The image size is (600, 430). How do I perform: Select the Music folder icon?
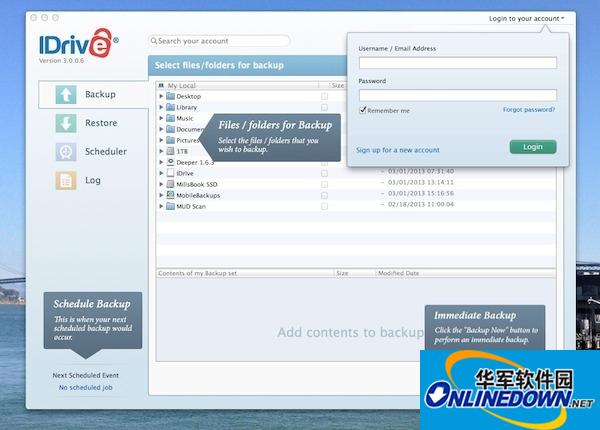coord(170,118)
